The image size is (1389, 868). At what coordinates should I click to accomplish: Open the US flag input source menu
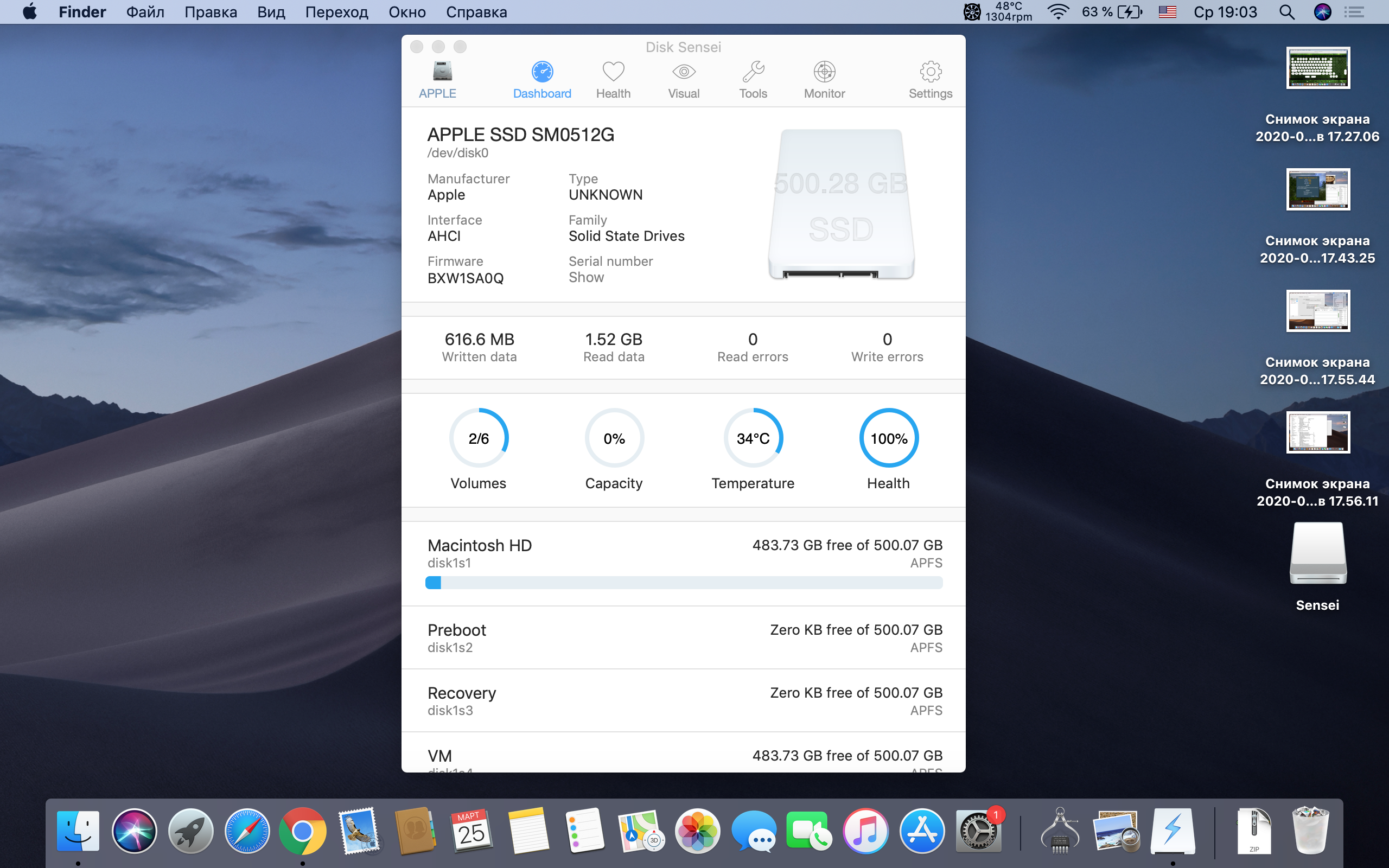pos(1168,11)
